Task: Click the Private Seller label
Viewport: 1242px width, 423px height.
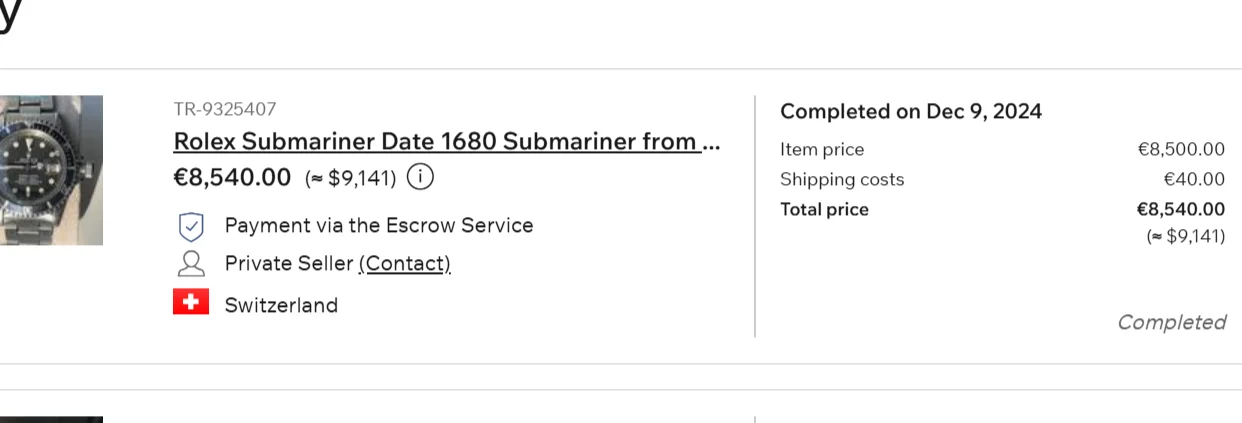Action: tap(289, 263)
